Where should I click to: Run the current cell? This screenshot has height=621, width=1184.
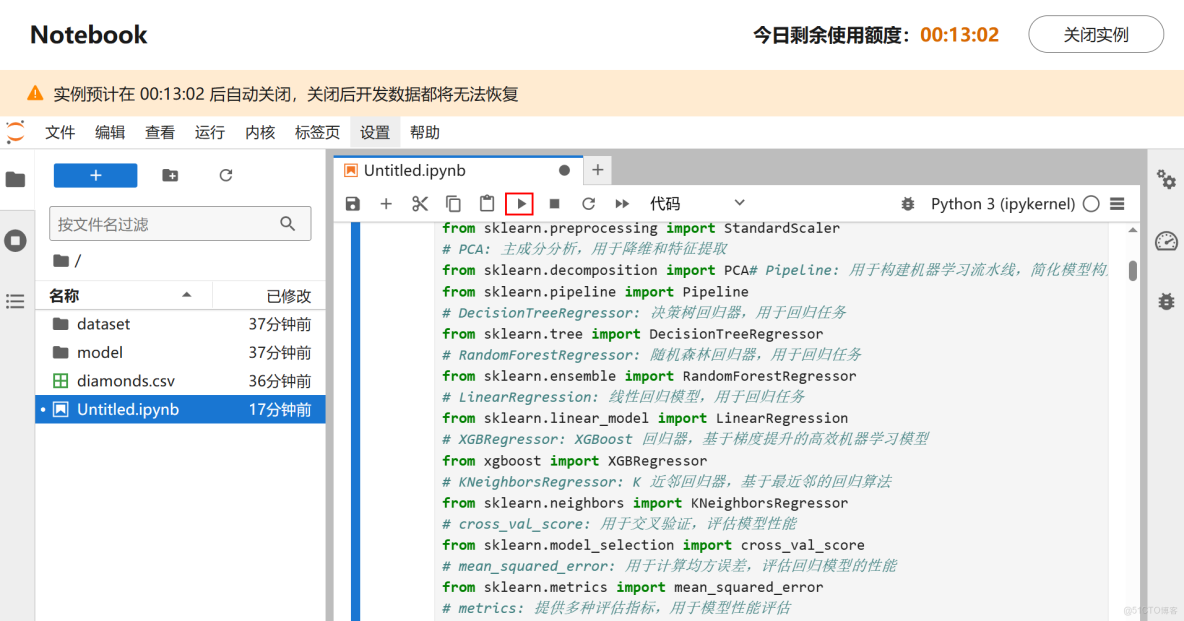519,203
